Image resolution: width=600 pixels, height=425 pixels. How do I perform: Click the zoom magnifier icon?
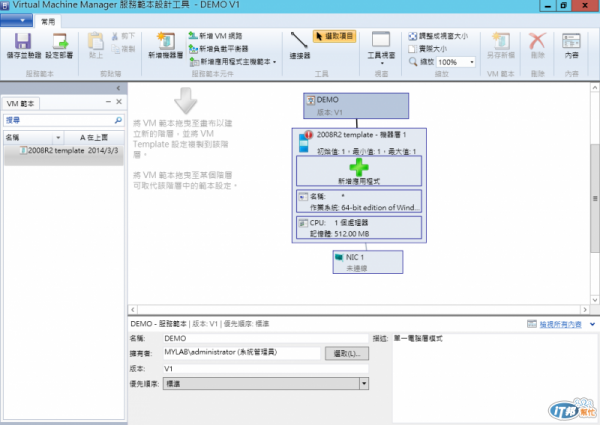point(413,62)
